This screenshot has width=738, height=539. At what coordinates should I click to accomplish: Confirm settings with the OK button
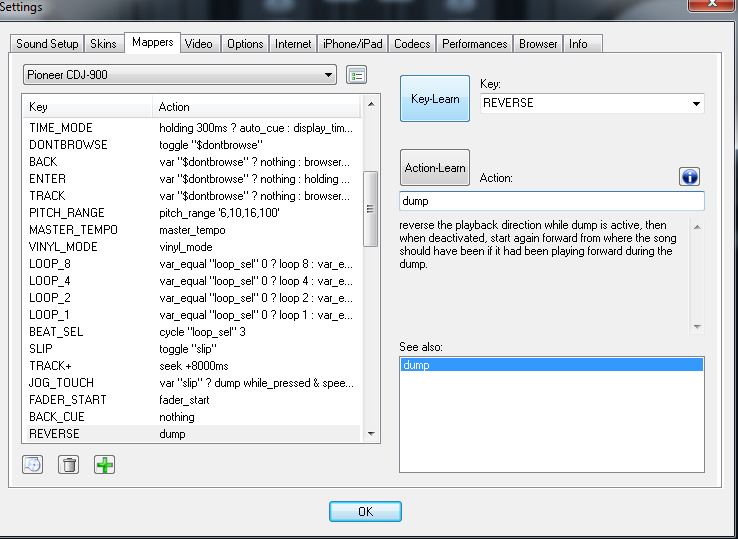pos(365,511)
